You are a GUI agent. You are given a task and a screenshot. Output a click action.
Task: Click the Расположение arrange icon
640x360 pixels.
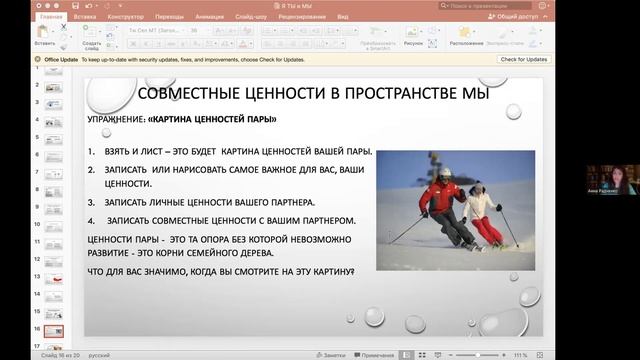(x=464, y=32)
